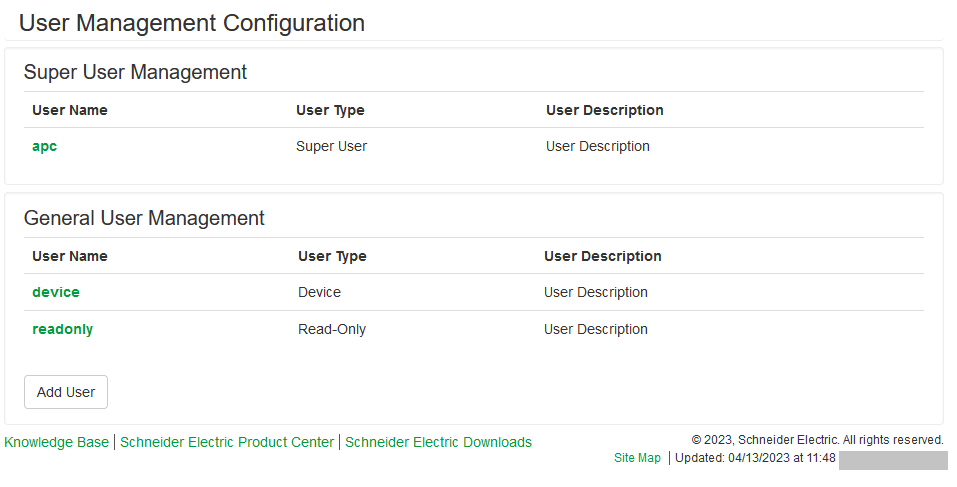Open the Site Map link
Image resolution: width=957 pixels, height=487 pixels.
pyautogui.click(x=637, y=458)
